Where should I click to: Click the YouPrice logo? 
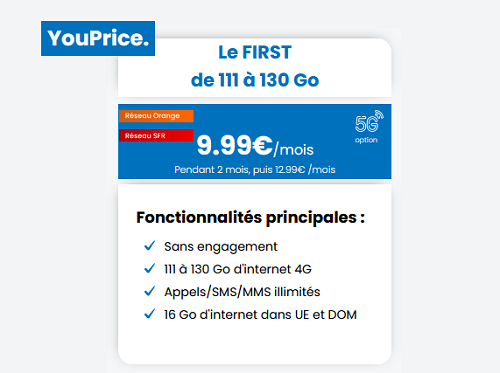(98, 38)
